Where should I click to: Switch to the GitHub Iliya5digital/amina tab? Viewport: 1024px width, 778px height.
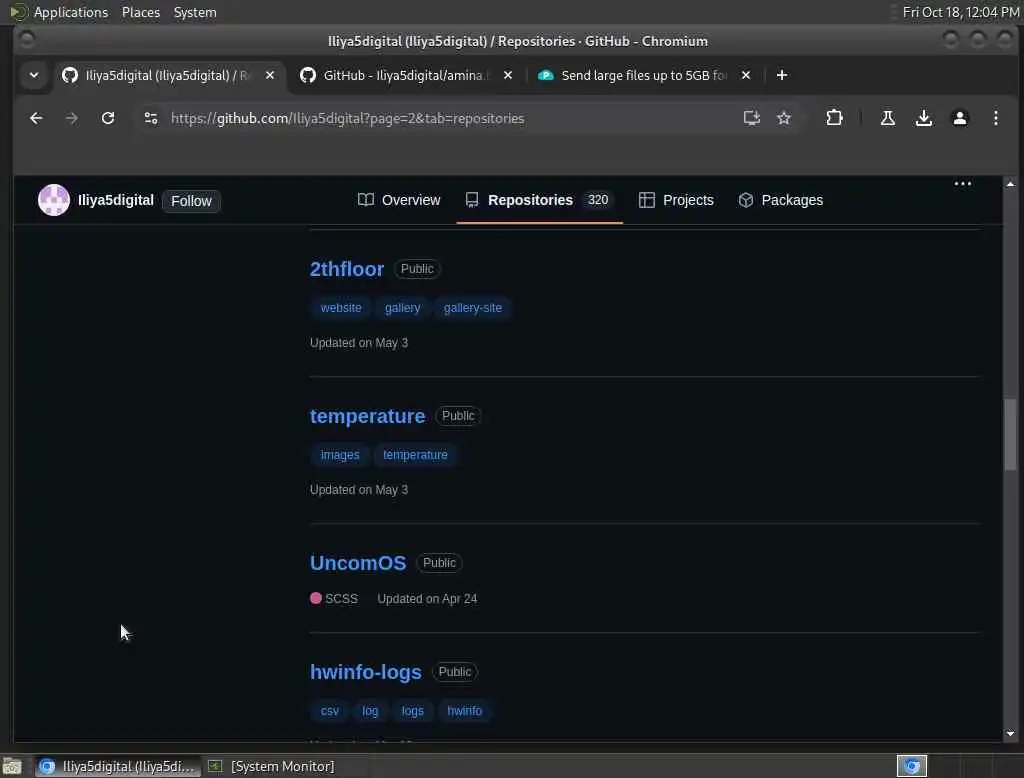[406, 75]
